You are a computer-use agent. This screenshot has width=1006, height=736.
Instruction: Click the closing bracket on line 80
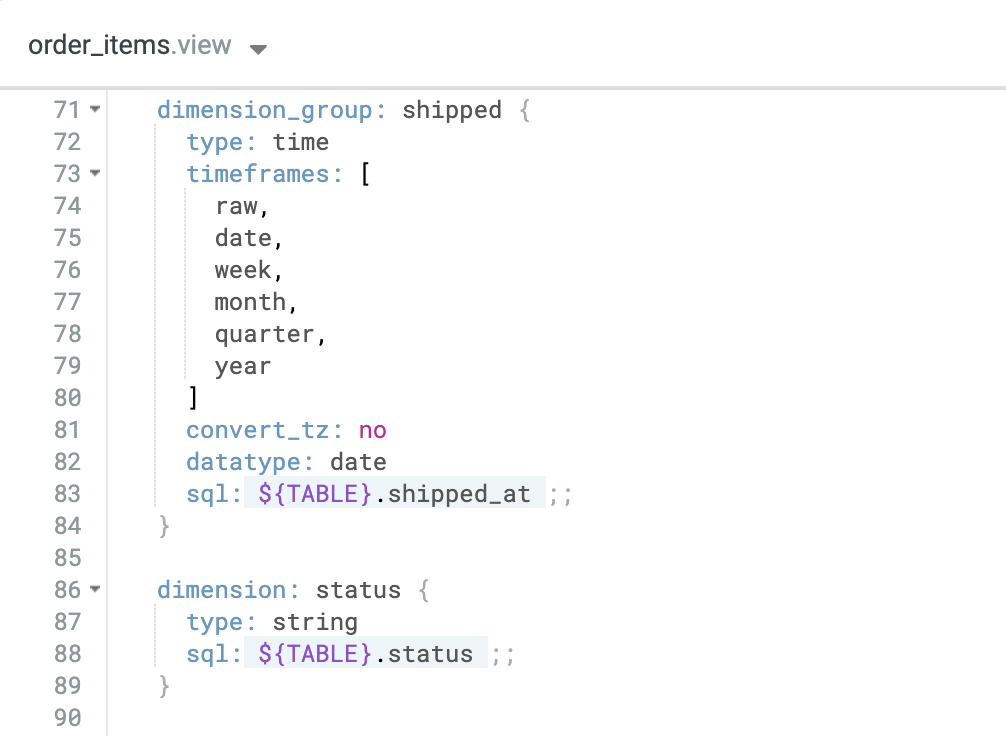(192, 397)
